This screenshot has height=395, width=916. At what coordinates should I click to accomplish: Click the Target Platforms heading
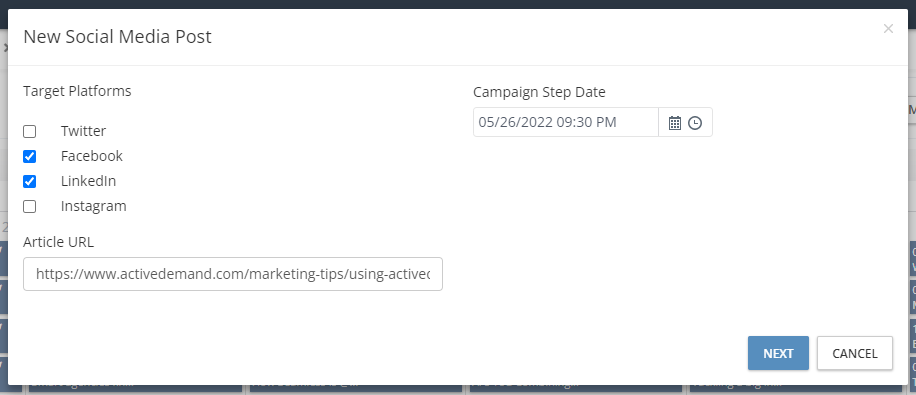click(77, 91)
